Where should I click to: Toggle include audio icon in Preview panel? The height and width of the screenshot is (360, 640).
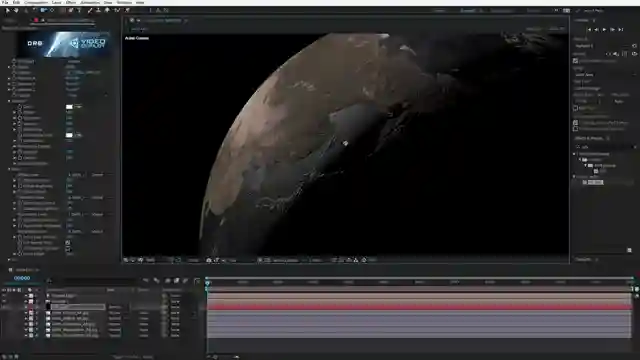616,54
